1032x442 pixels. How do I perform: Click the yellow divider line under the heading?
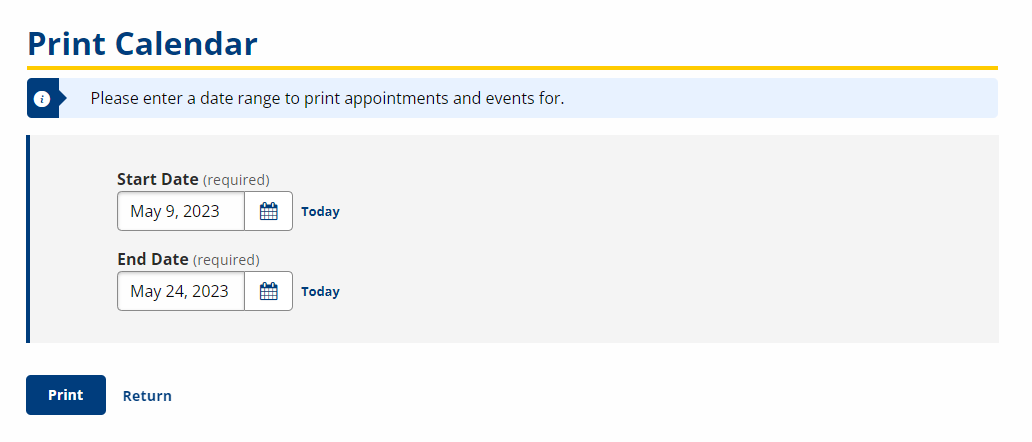512,68
